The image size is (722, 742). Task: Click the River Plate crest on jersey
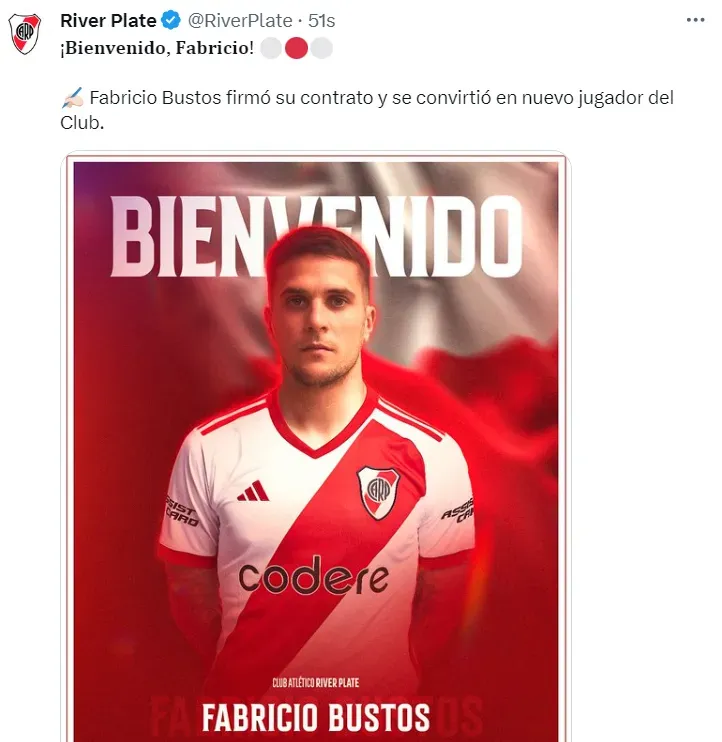(x=378, y=492)
